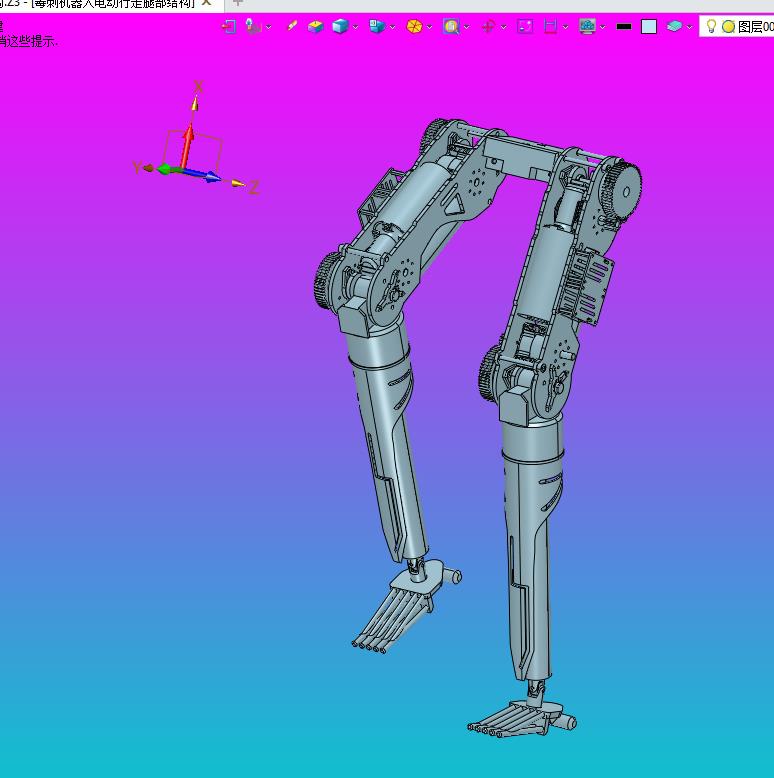
Task: Open the zoom tool dropdown arrow
Action: [x=466, y=27]
